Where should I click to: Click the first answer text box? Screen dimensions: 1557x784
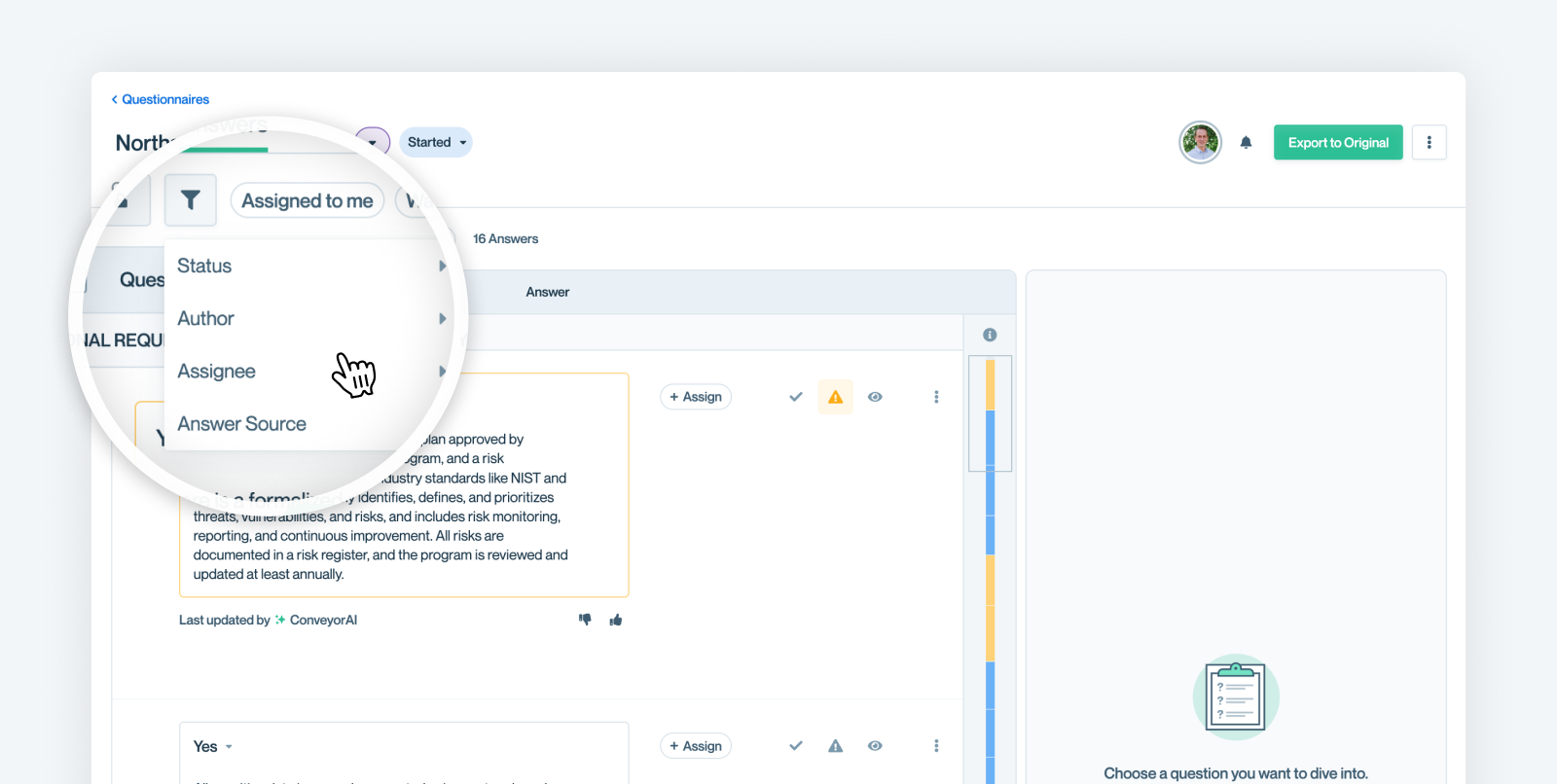pyautogui.click(x=404, y=485)
